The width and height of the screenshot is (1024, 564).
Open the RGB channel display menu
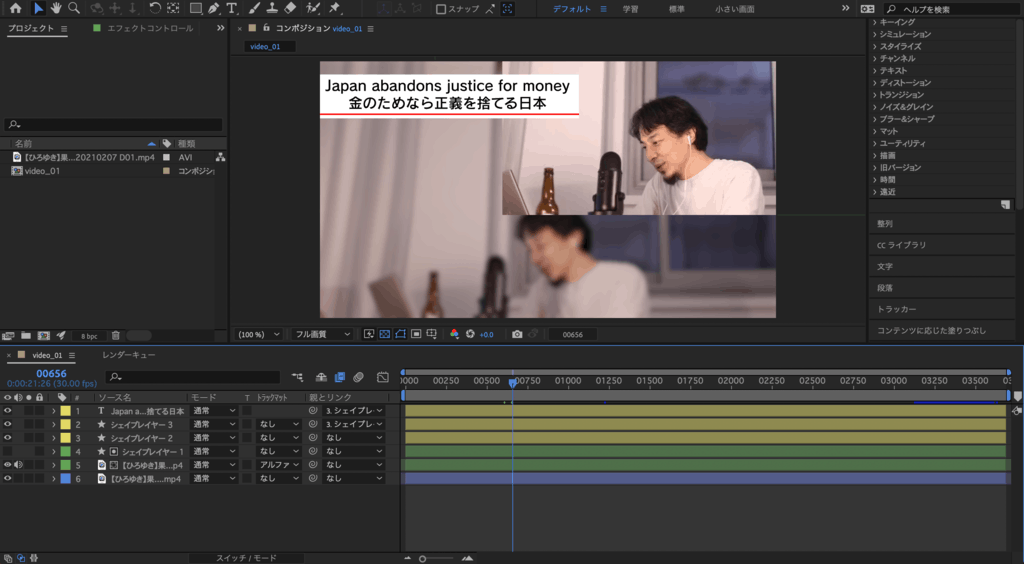455,334
